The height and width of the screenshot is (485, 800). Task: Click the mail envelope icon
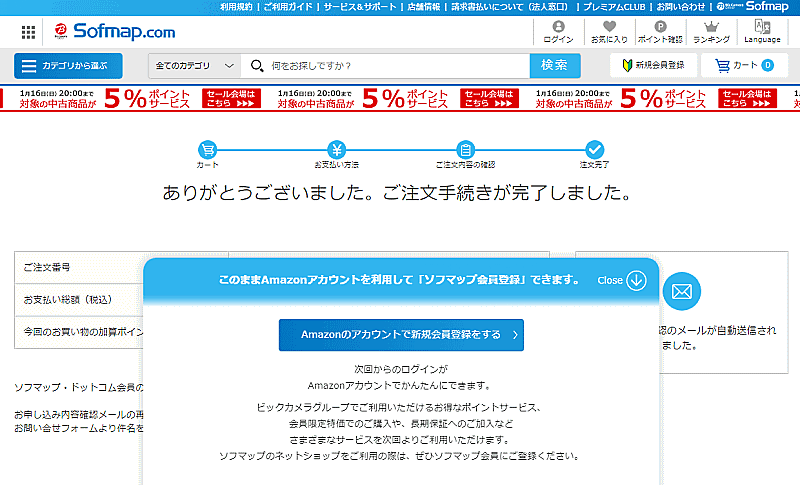[682, 292]
